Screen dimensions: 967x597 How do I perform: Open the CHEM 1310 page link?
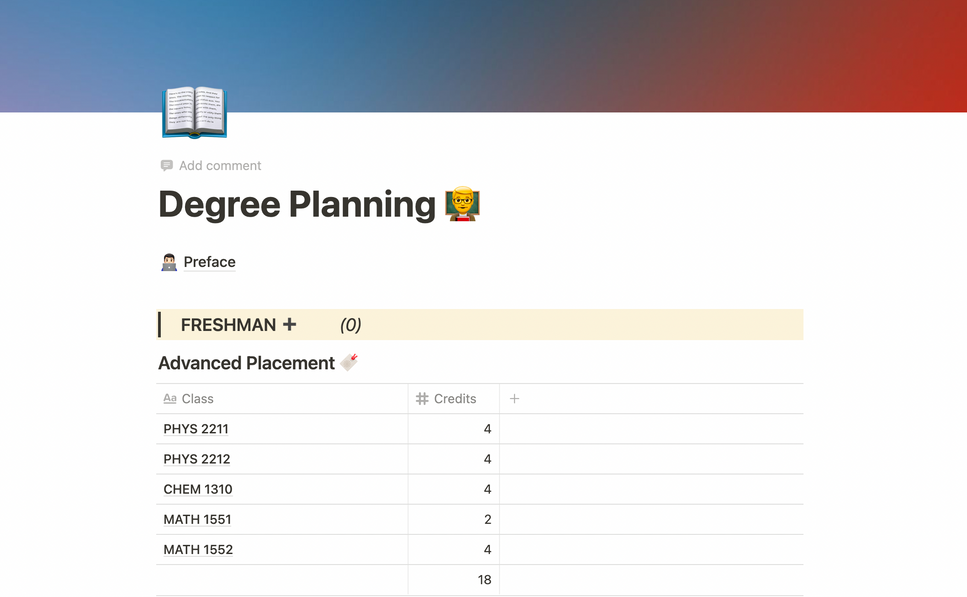click(198, 489)
